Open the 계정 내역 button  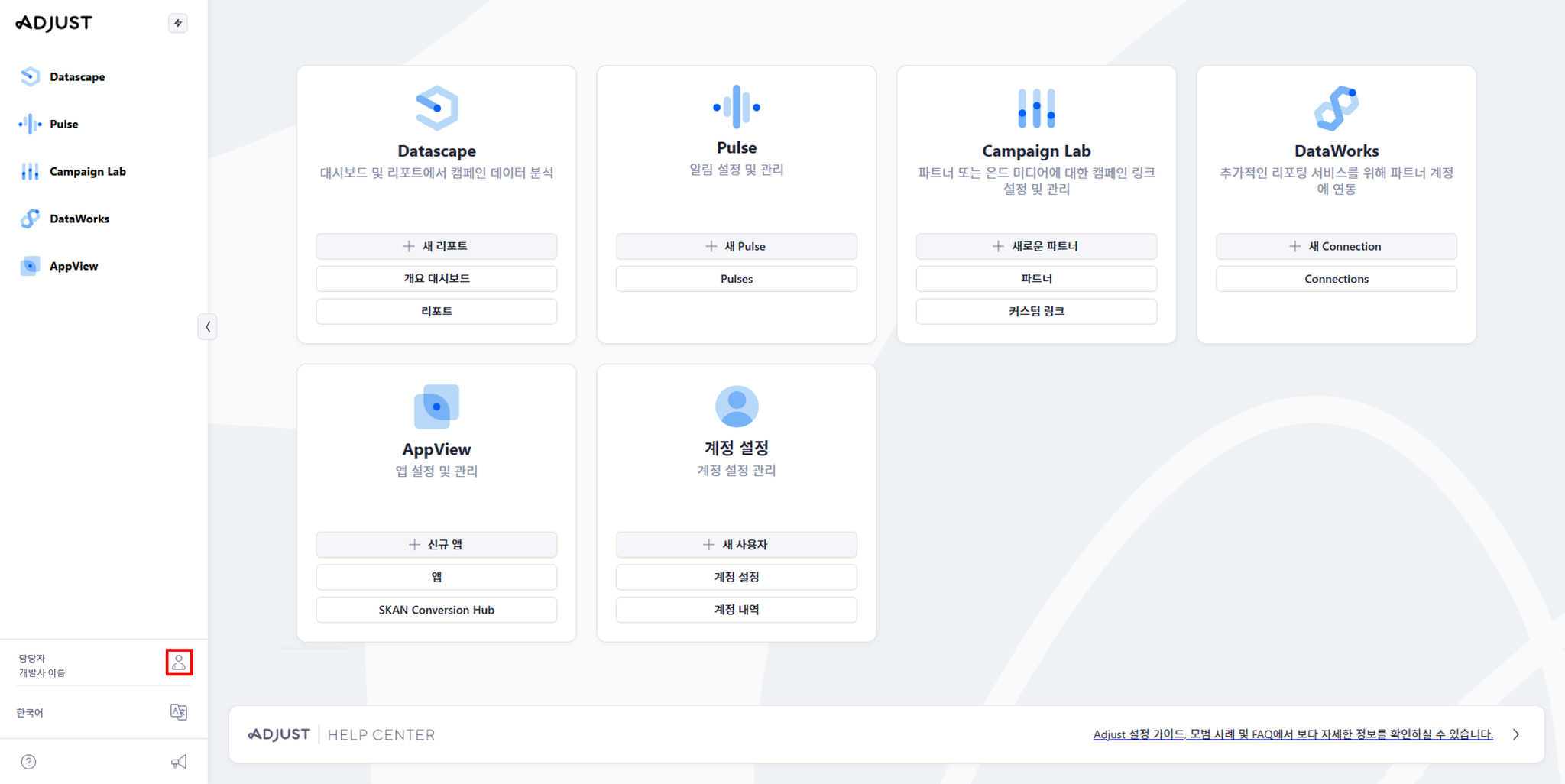pyautogui.click(x=737, y=610)
